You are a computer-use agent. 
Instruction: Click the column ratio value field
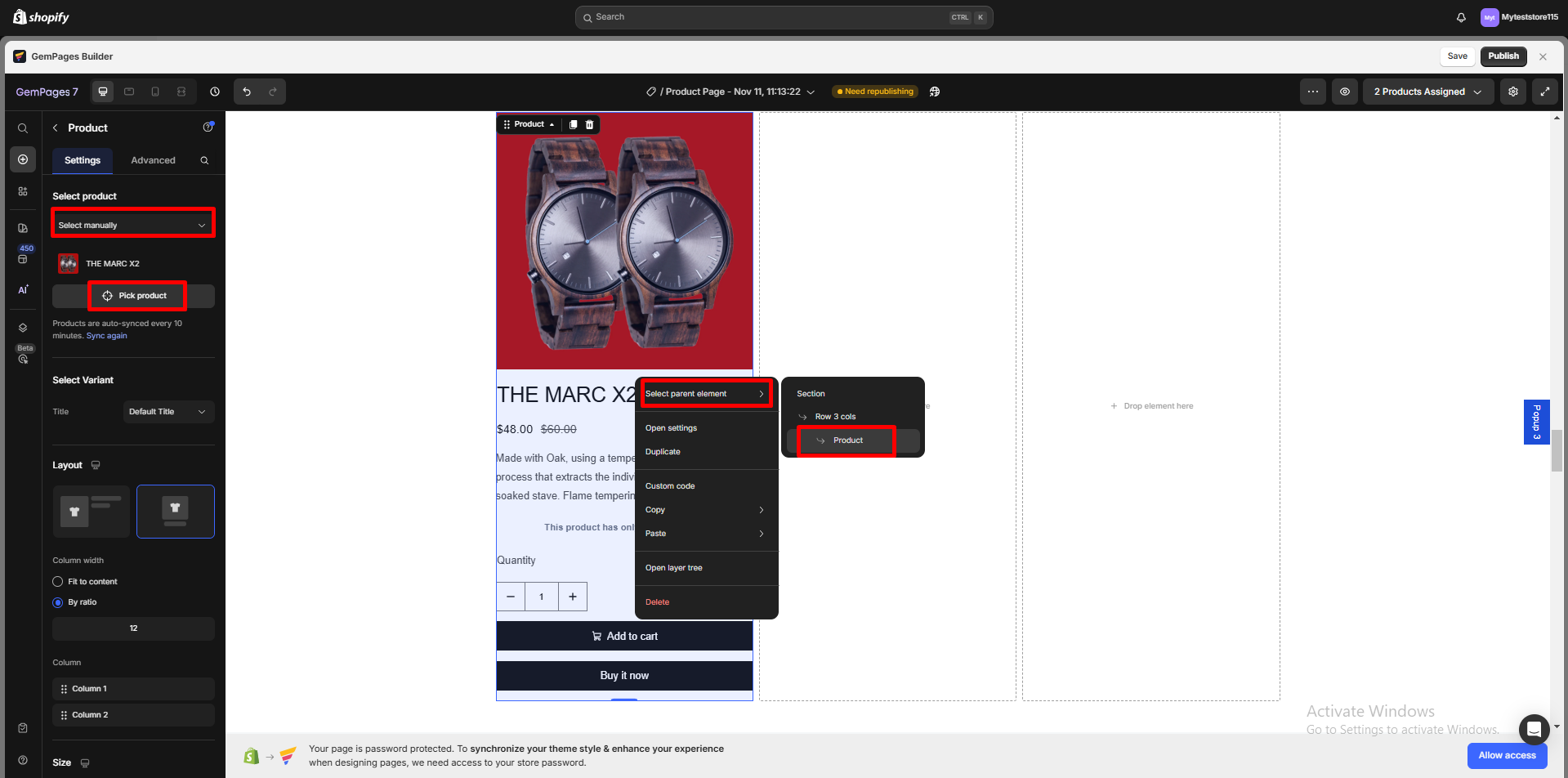[133, 628]
